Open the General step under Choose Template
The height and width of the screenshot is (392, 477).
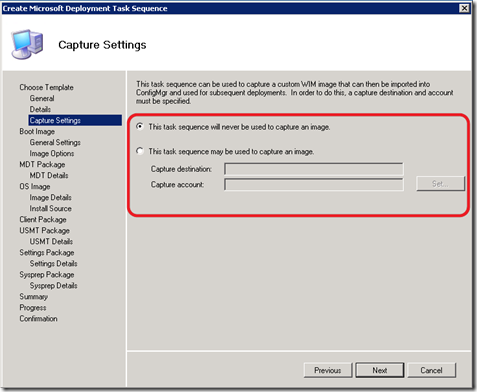(42, 98)
